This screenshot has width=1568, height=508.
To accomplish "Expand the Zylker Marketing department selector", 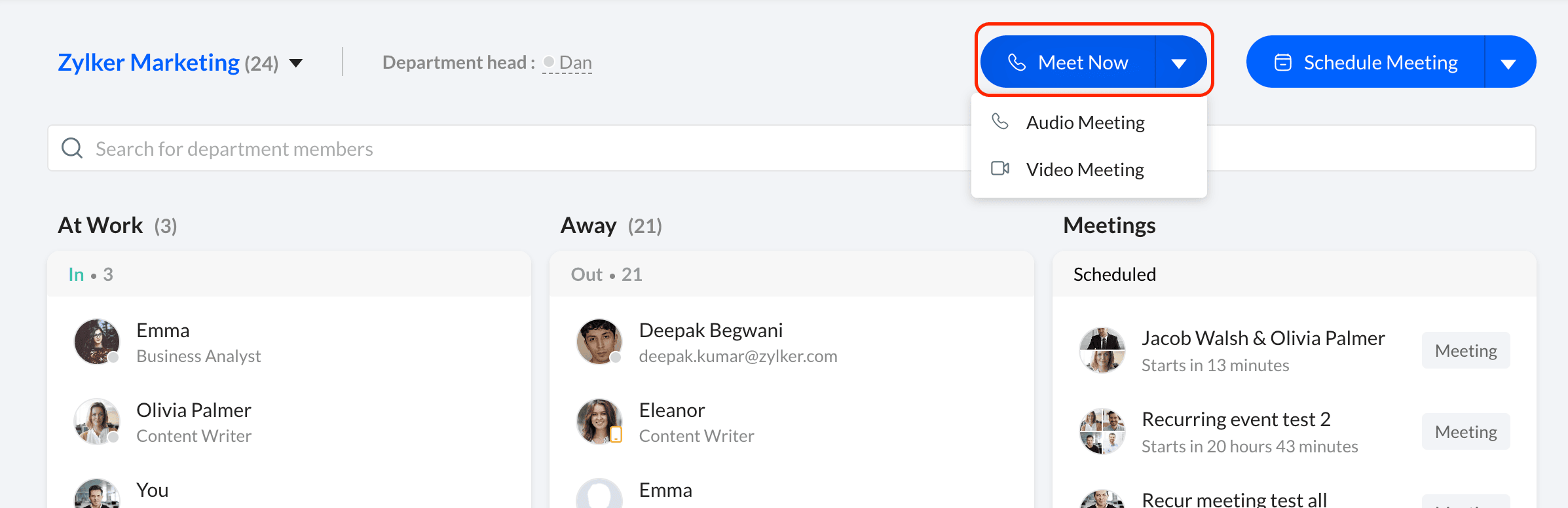I will click(x=296, y=63).
